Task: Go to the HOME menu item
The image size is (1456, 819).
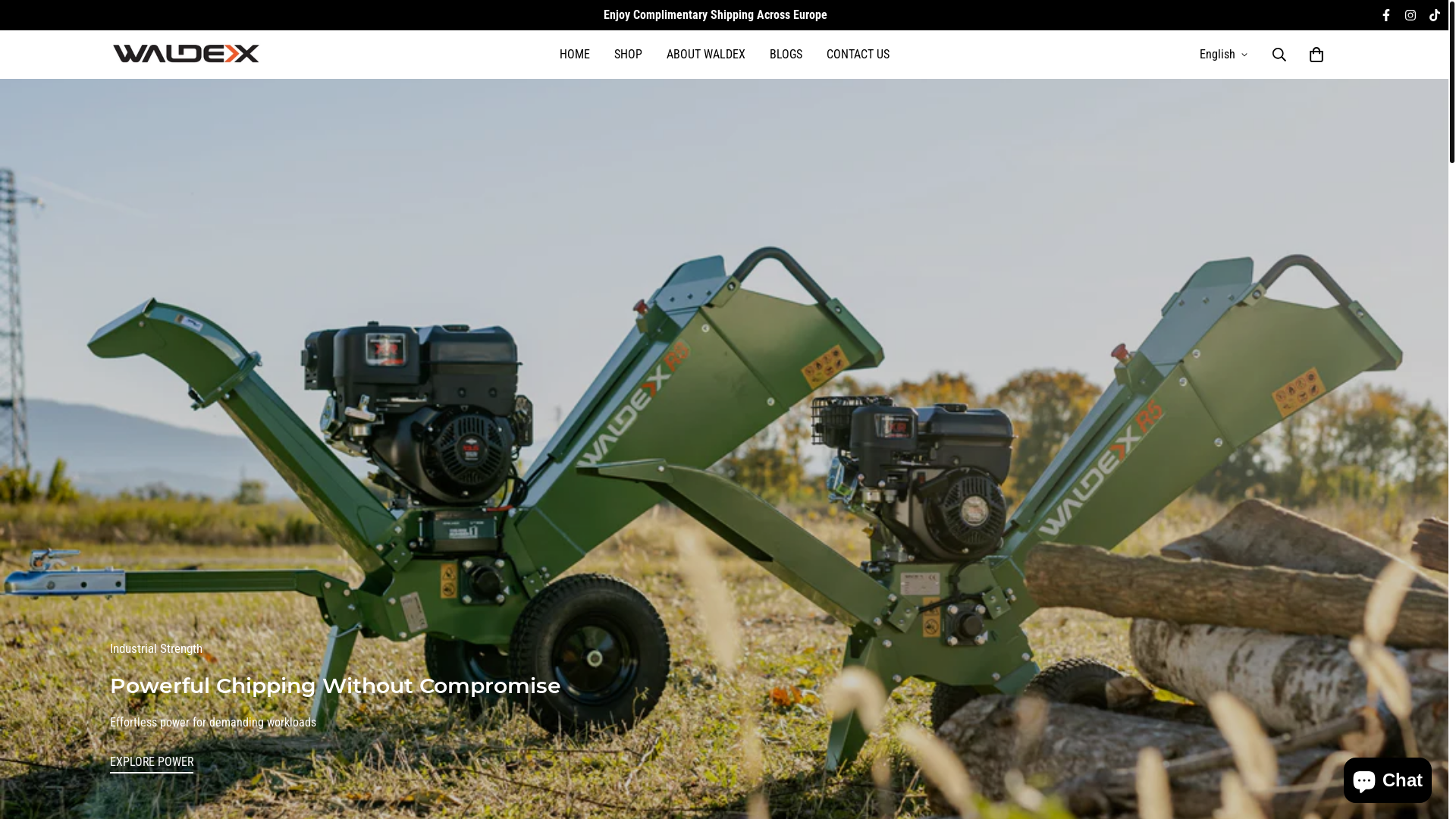Action: pos(575,55)
